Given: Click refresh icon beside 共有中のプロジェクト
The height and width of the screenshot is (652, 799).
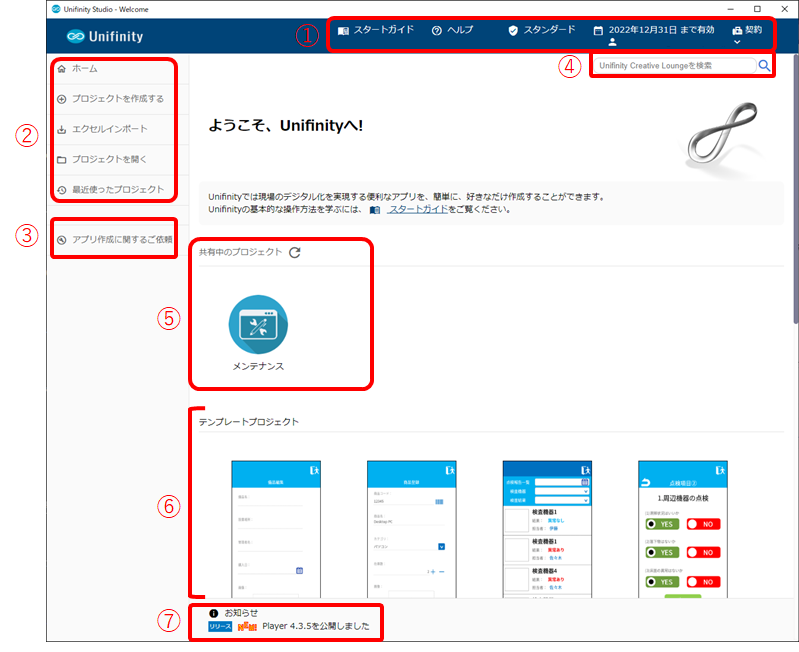Looking at the screenshot, I should [x=295, y=252].
